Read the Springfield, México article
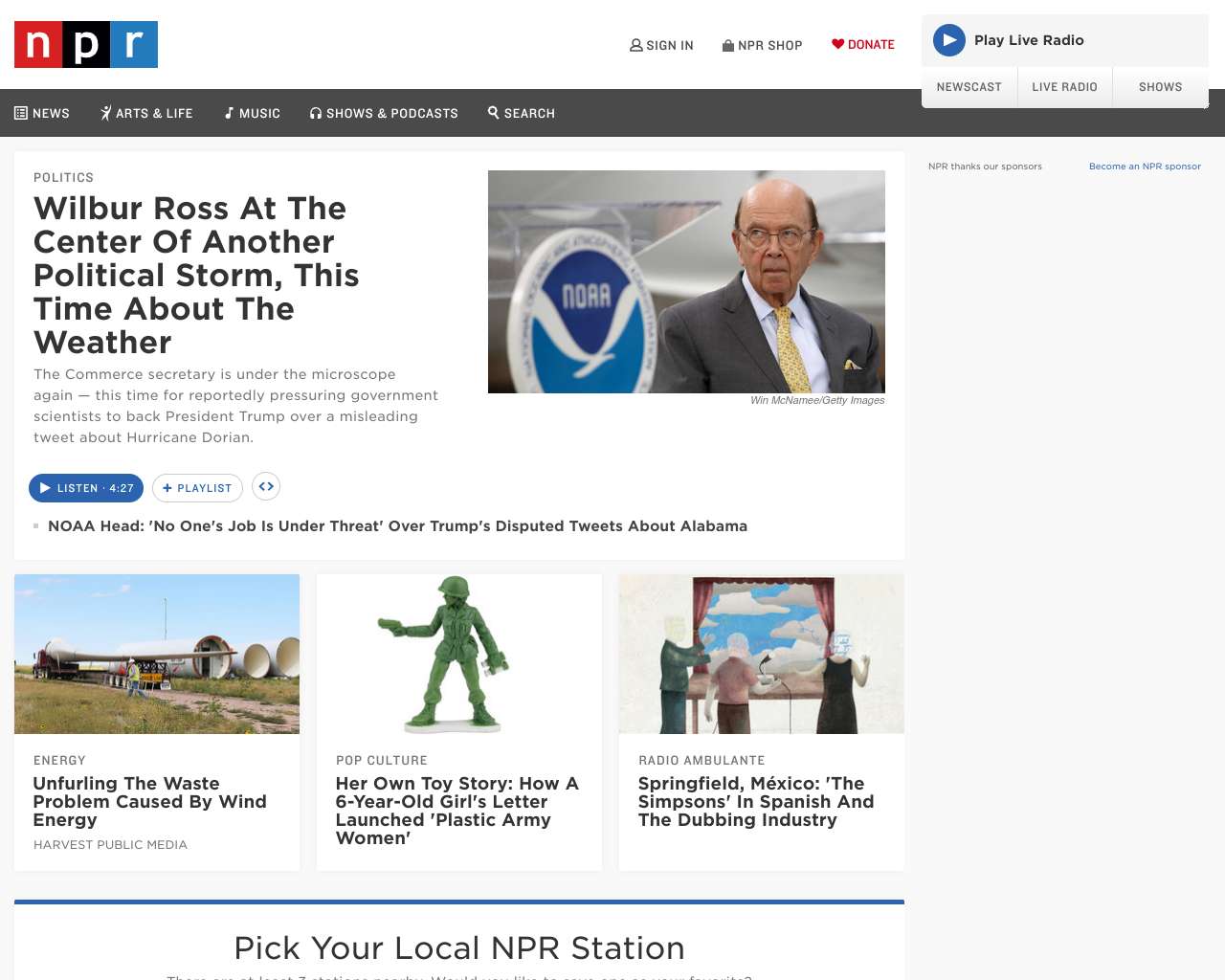This screenshot has width=1225, height=980. (756, 802)
